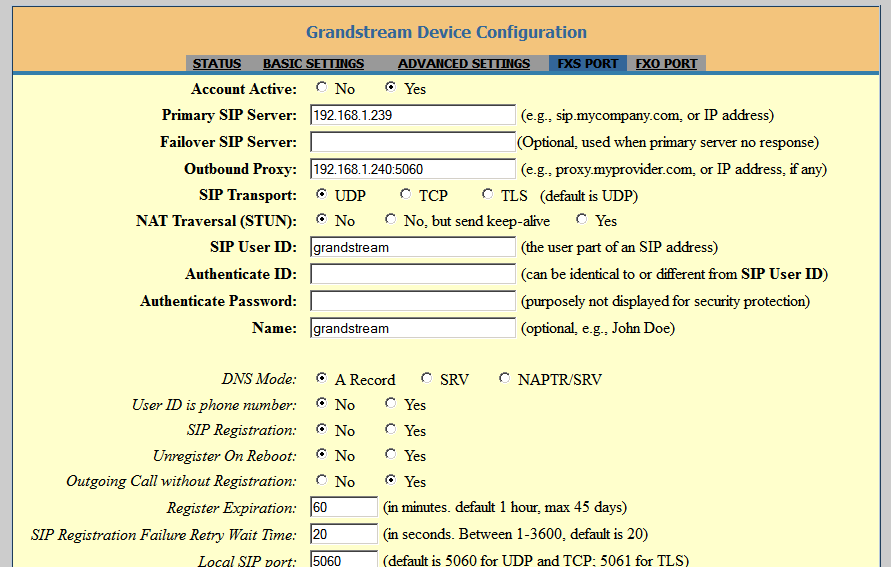The width and height of the screenshot is (891, 567).
Task: Select NAPTR/SRV DNS Mode
Action: pyautogui.click(x=504, y=378)
